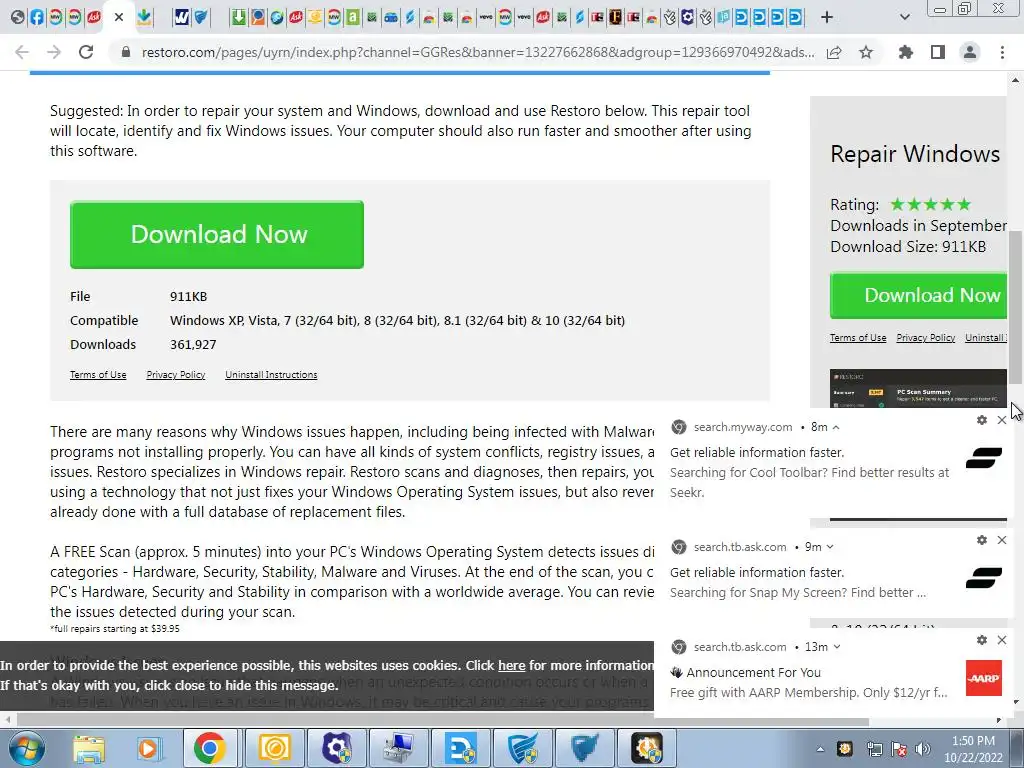Open the Chrome three-dot menu
Screen dimensions: 1024x768
click(x=1002, y=52)
